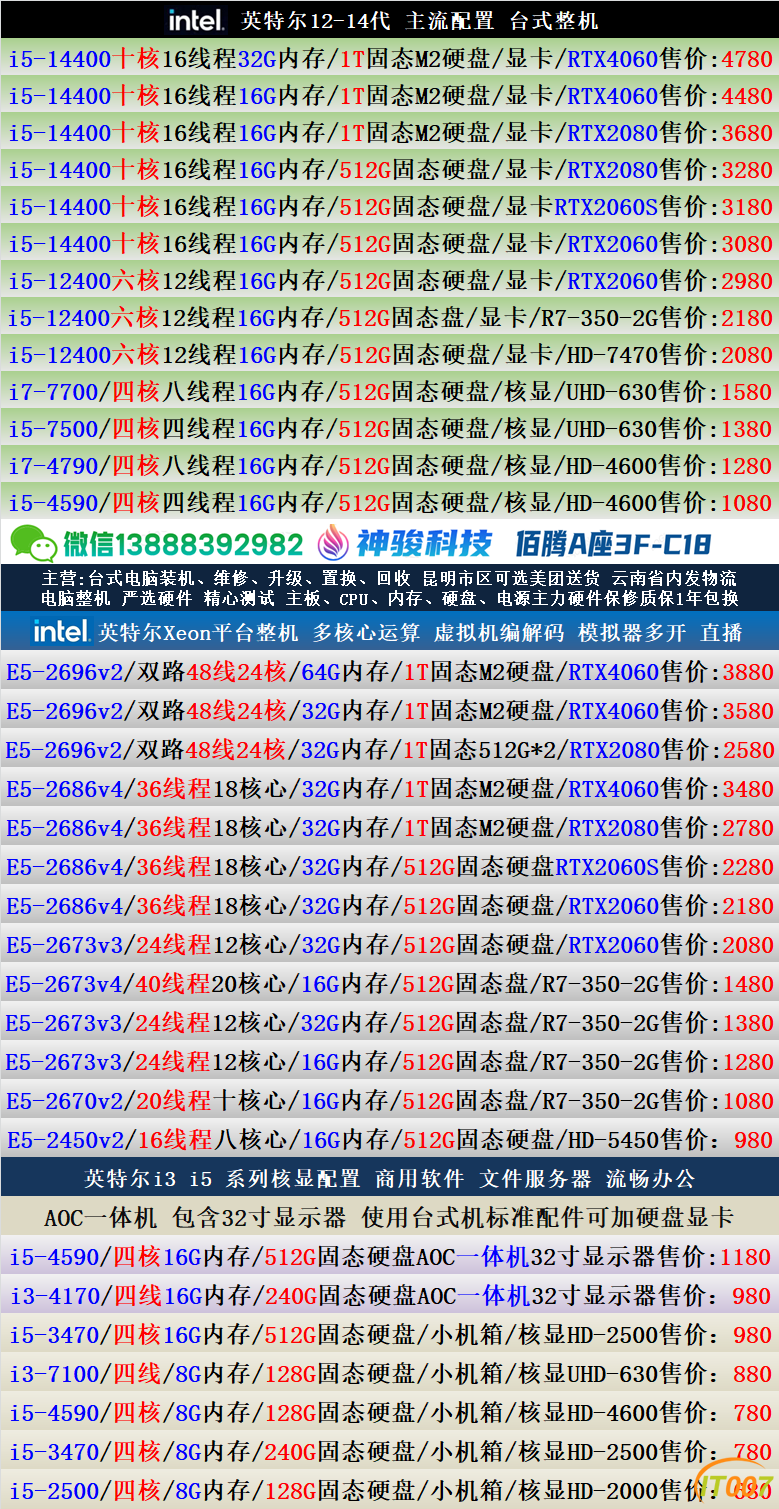This screenshot has width=779, height=1509.
Task: Click the 佰腾A座3F-C18 address text
Action: point(614,544)
